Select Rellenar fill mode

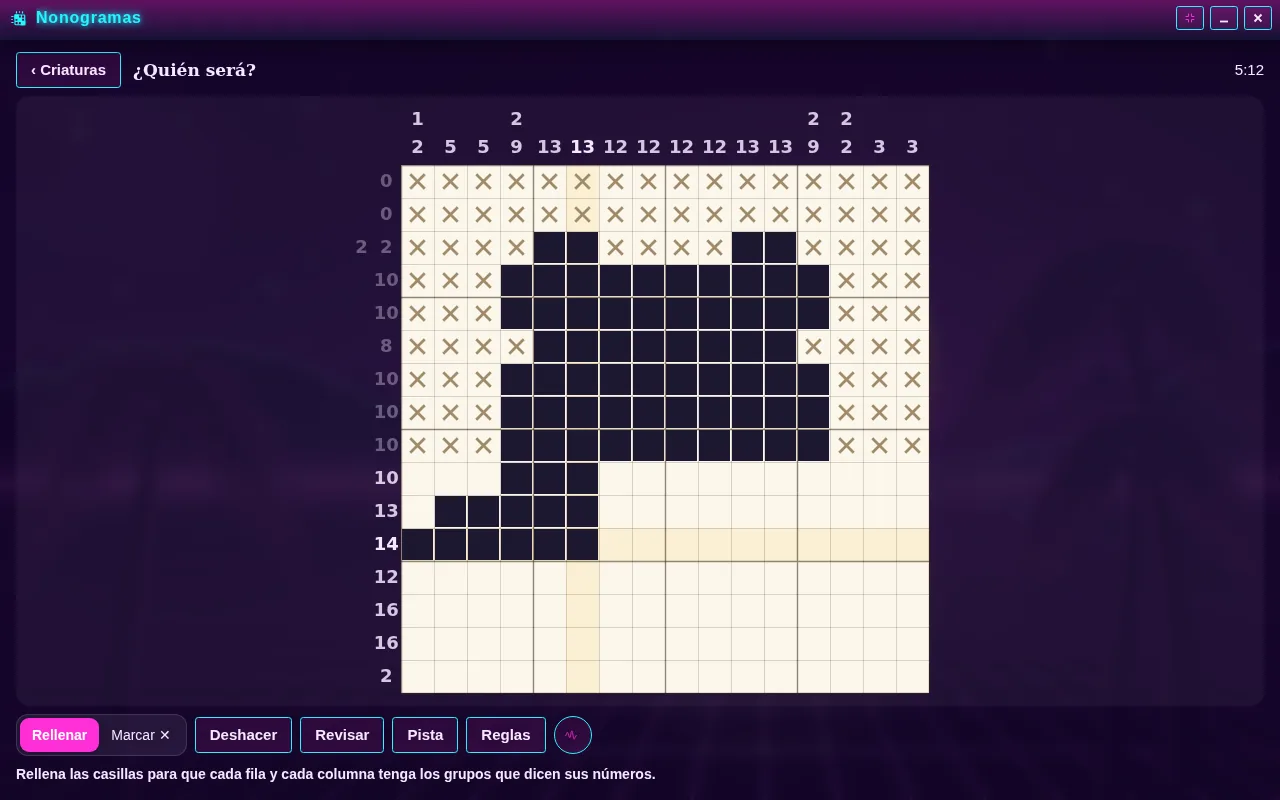click(x=59, y=735)
